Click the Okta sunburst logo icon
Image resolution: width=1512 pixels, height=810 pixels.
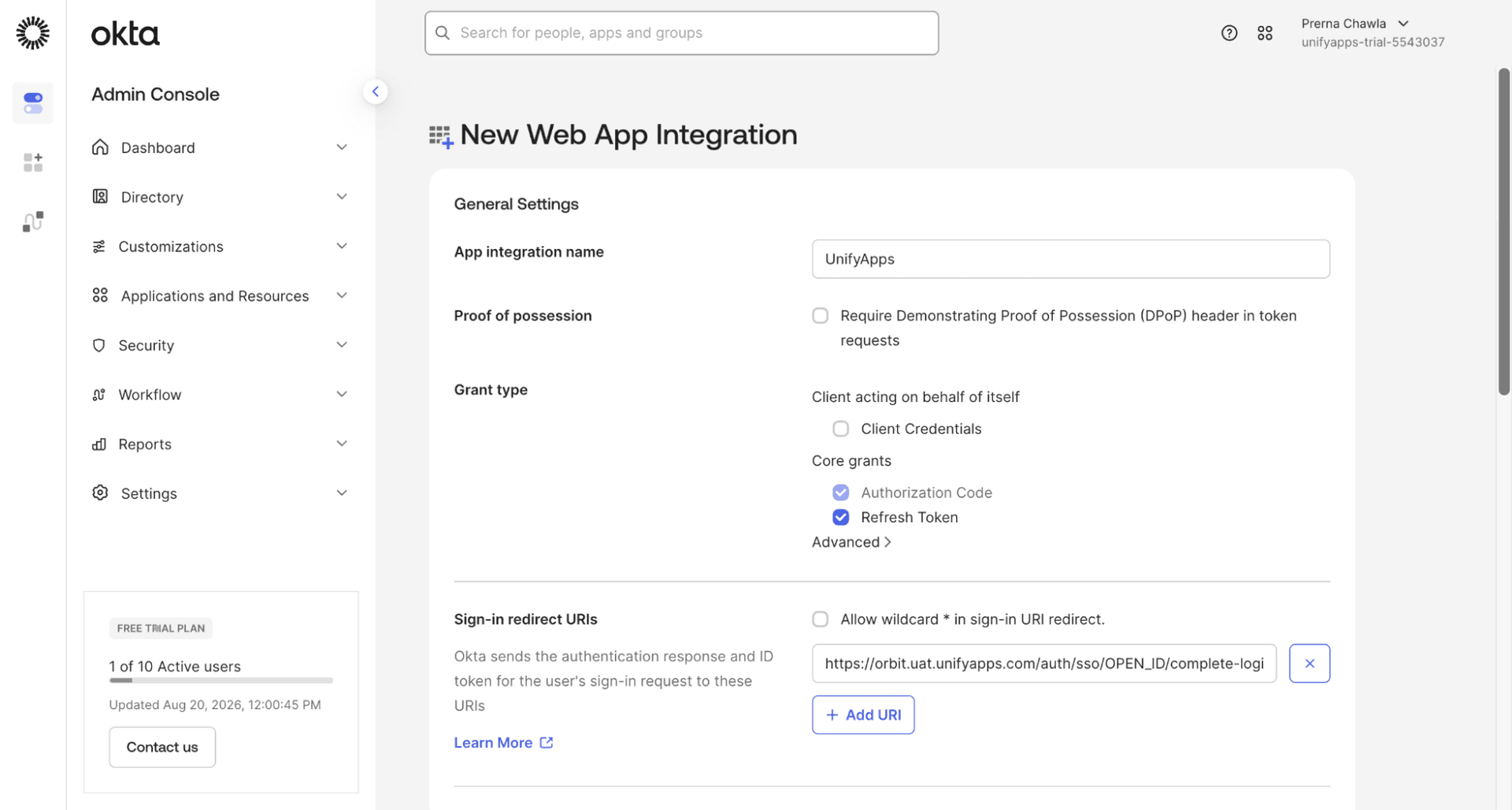33,33
